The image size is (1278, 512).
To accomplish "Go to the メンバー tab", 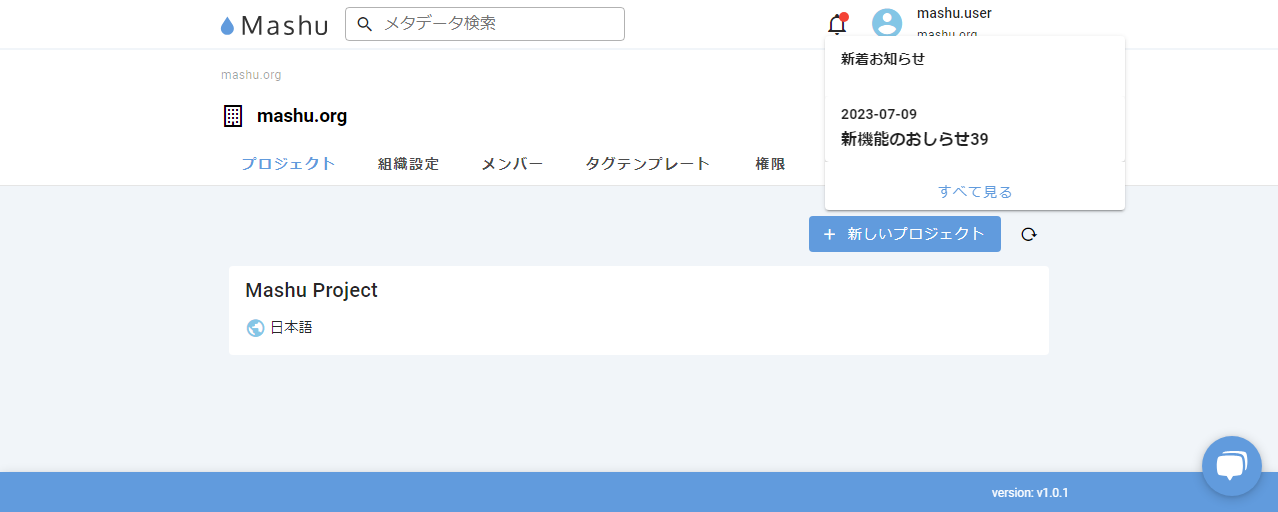I will 512,164.
